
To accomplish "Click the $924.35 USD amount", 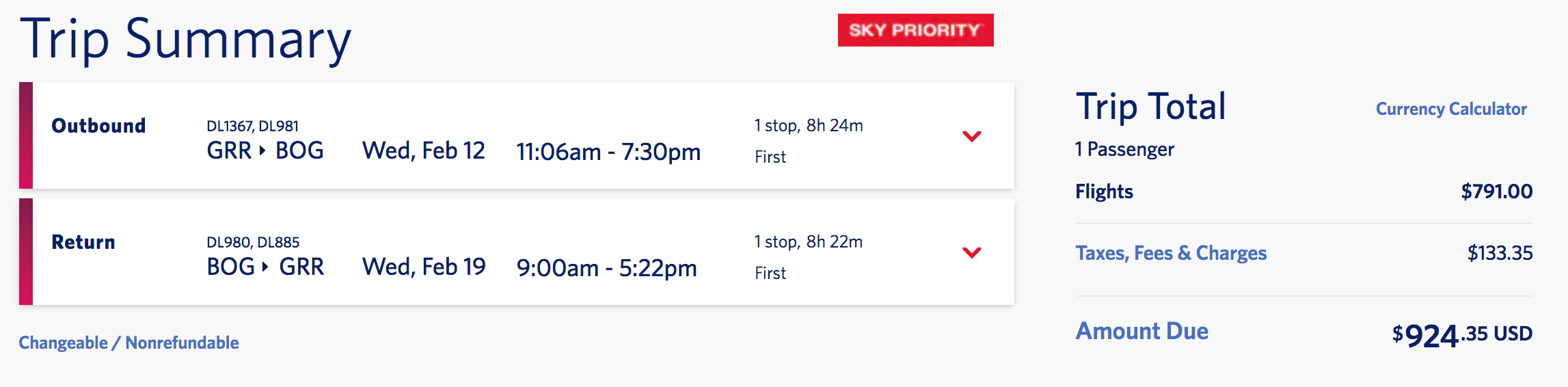I will click(x=1462, y=335).
